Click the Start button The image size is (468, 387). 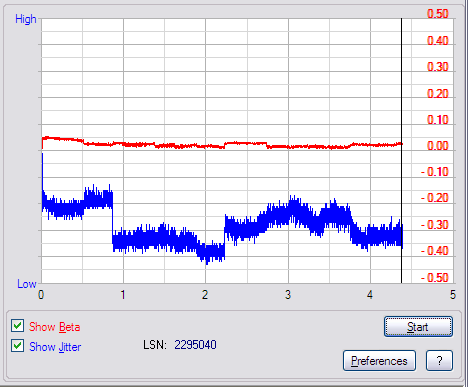pyautogui.click(x=418, y=326)
